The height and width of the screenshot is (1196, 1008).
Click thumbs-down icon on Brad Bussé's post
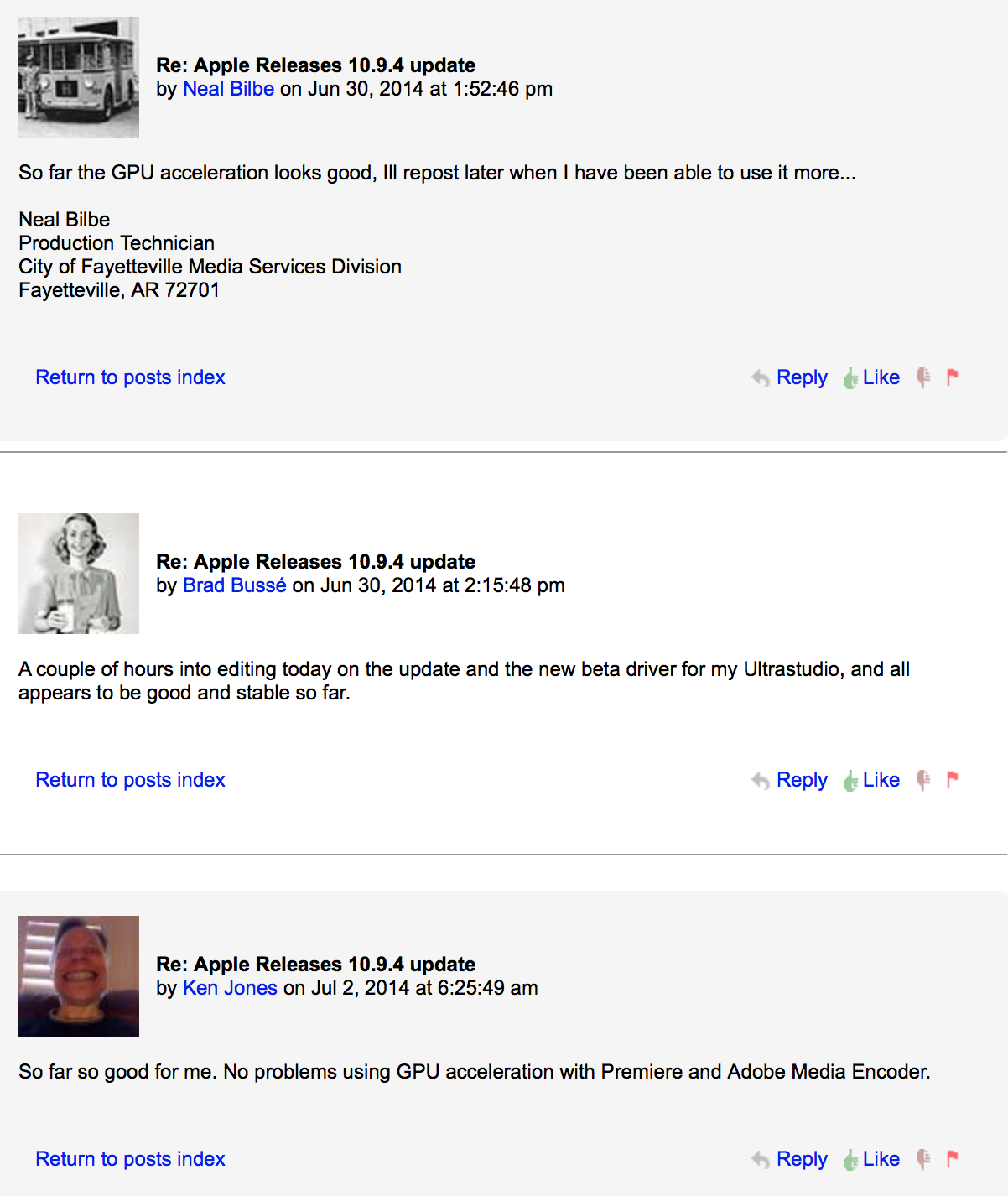tap(923, 781)
